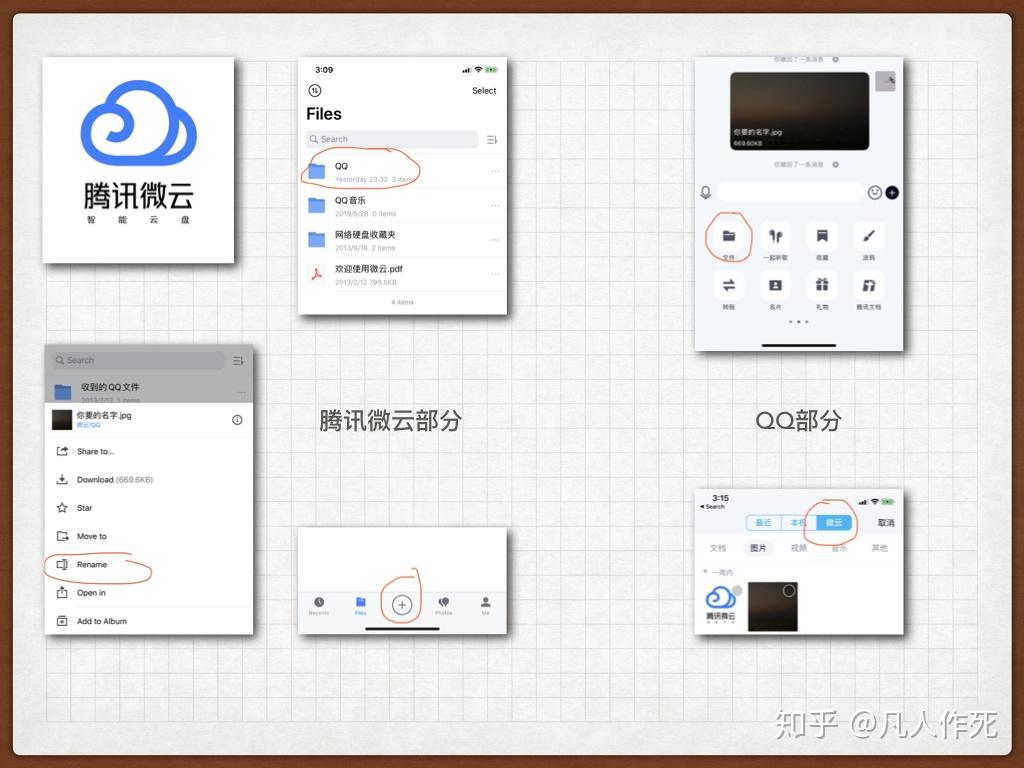The image size is (1024, 768).
Task: Open more options for QQ音乐 row
Action: click(x=495, y=205)
